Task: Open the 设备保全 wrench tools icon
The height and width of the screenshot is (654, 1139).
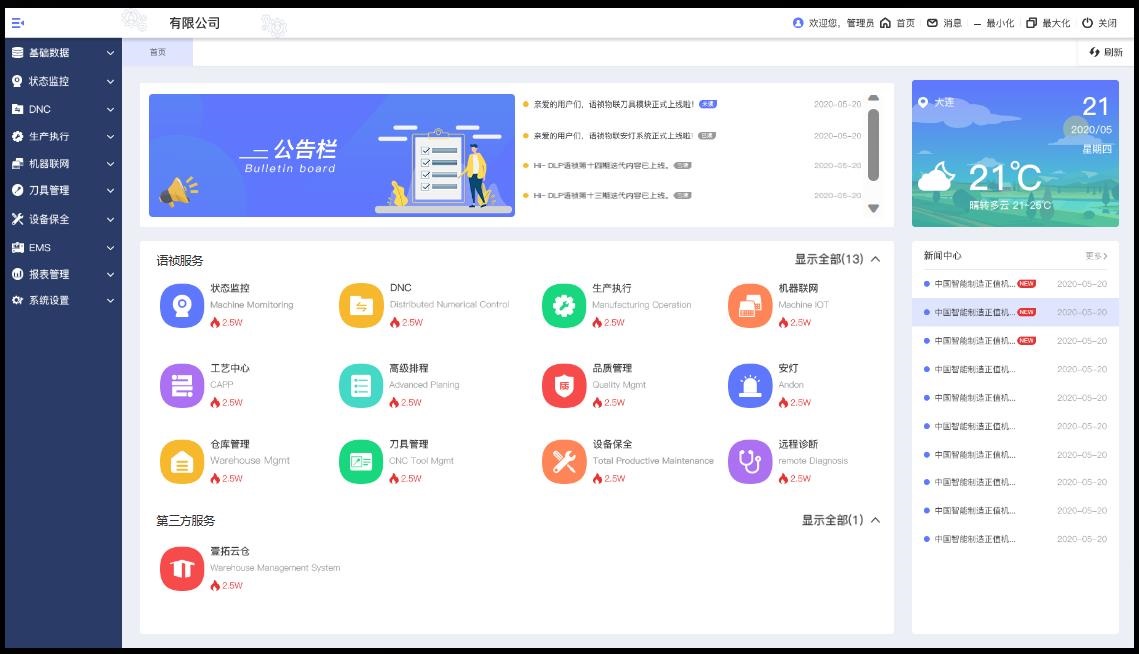Action: point(564,462)
